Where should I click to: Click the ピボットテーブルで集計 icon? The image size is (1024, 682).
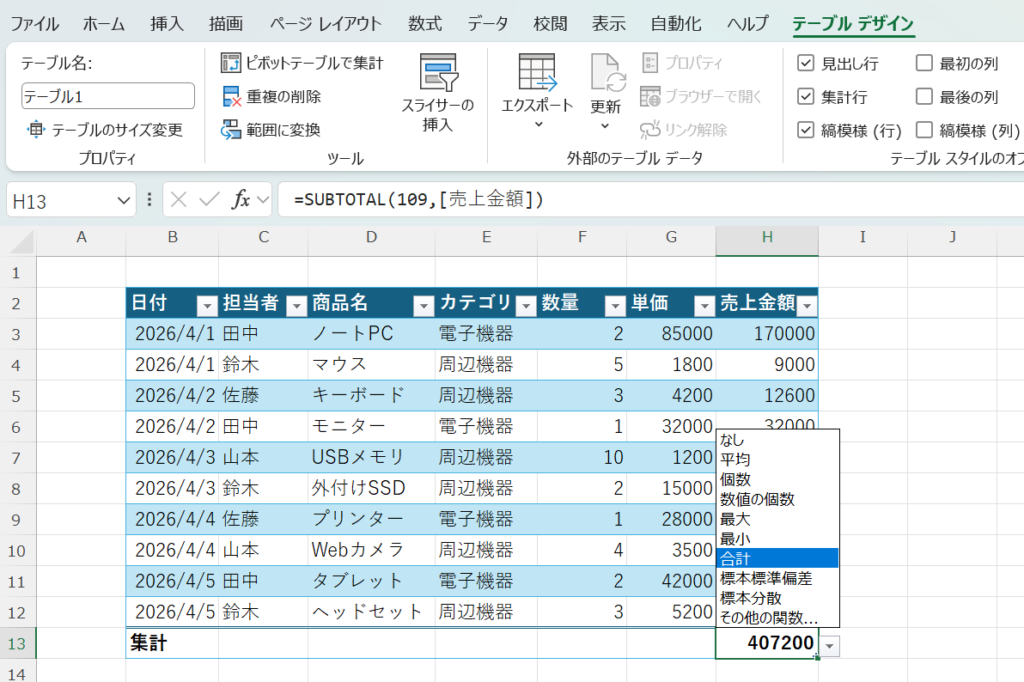point(231,63)
